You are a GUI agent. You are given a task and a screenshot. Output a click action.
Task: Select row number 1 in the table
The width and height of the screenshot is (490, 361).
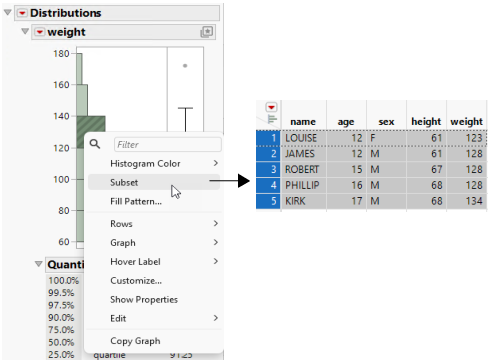[268, 138]
